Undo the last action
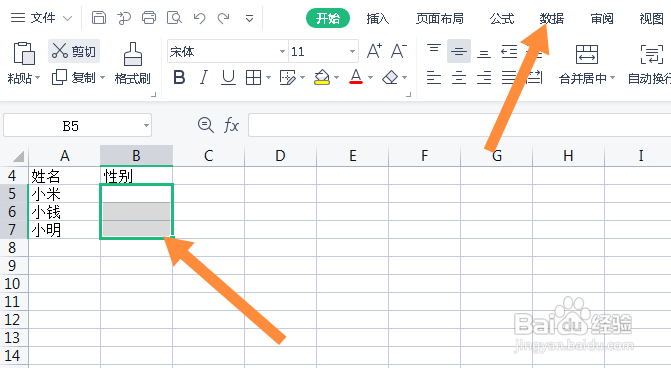Screen dimensions: 671x368 (x=199, y=18)
